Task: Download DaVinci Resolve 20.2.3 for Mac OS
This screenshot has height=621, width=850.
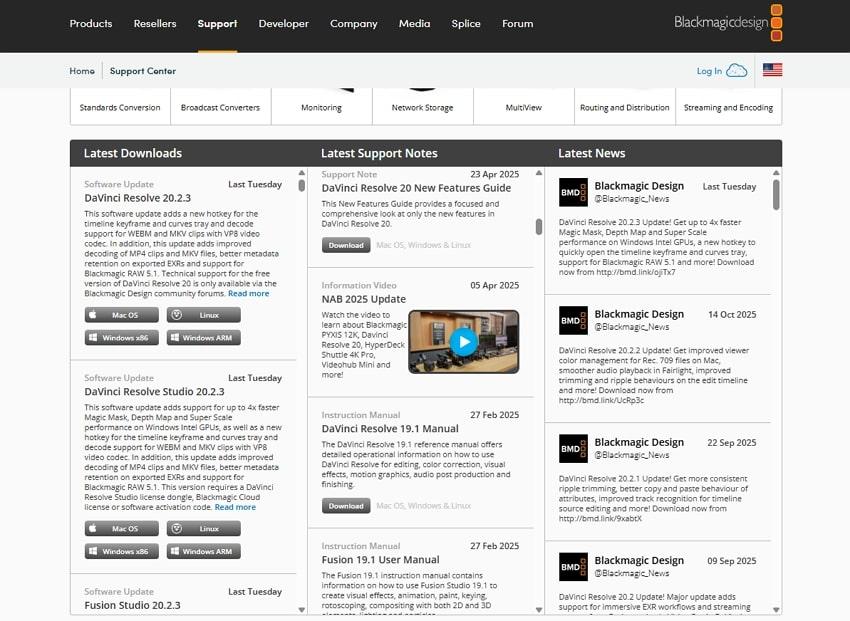Action: click(121, 315)
